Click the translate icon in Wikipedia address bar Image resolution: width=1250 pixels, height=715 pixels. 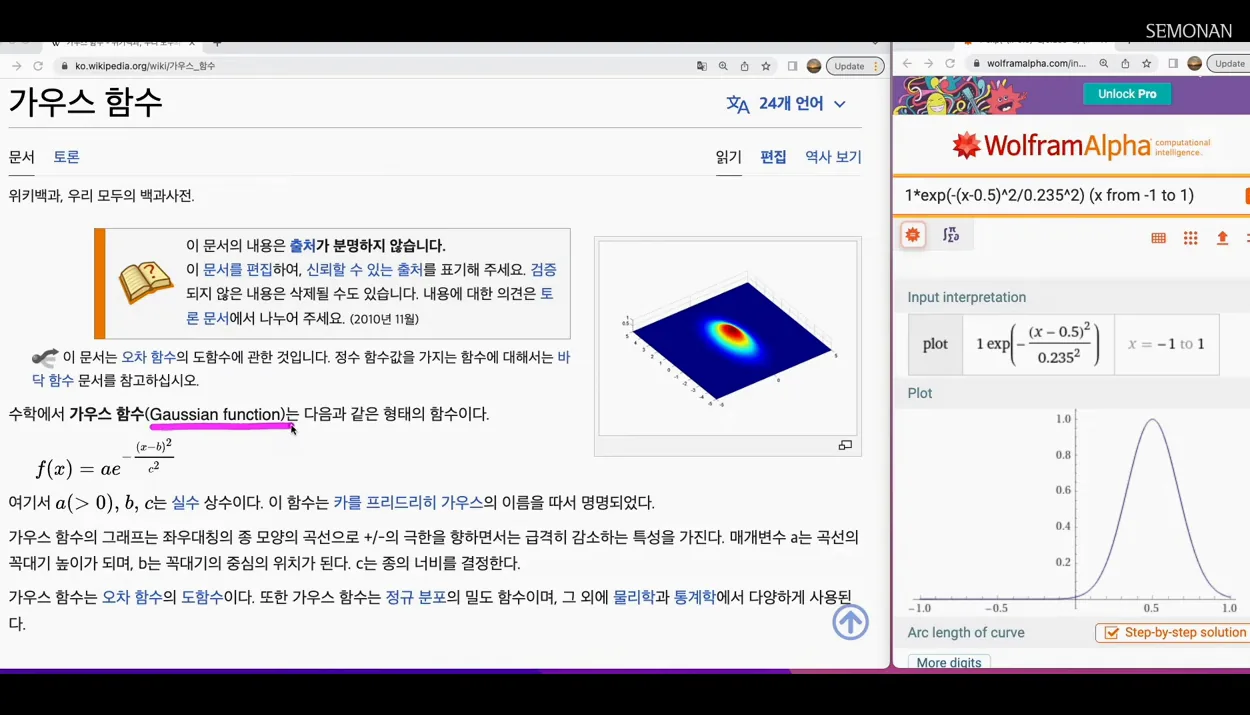(x=702, y=66)
